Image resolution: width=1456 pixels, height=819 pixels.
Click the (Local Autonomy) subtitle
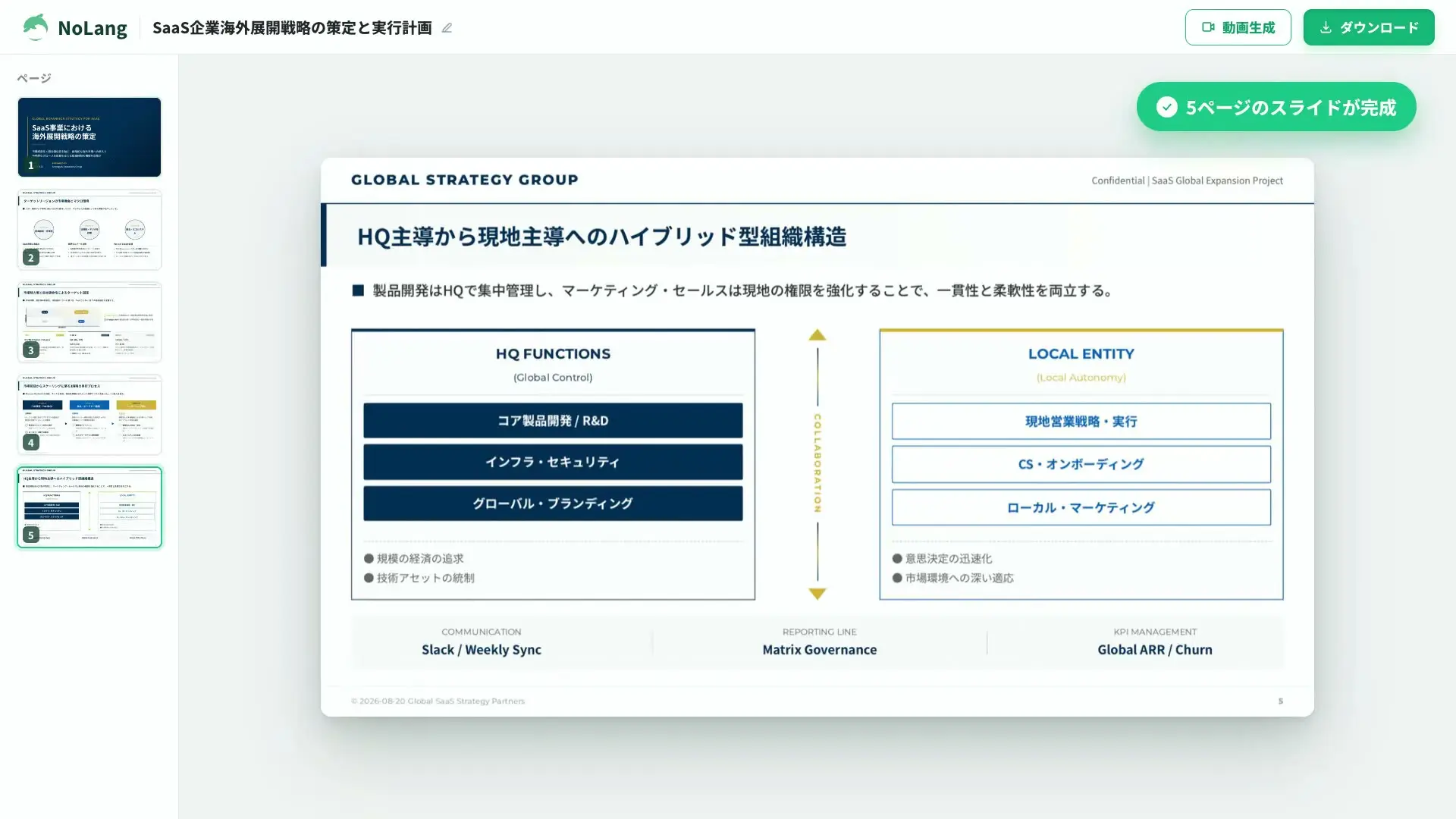(1081, 378)
